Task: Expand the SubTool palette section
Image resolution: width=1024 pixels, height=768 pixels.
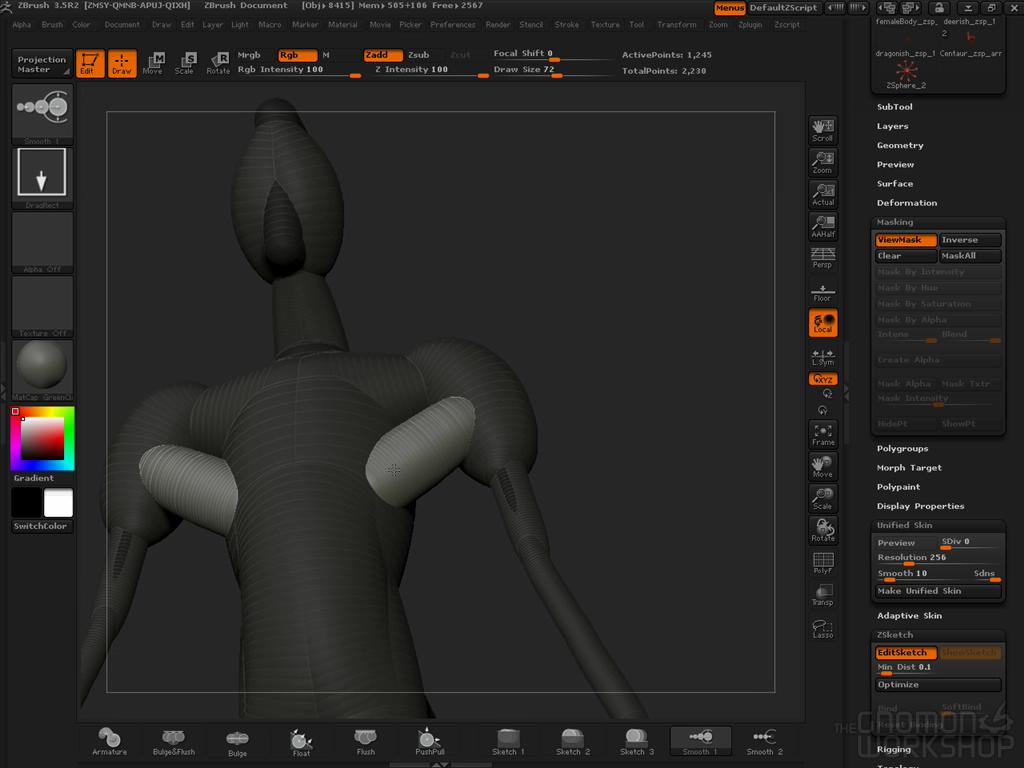Action: 895,106
